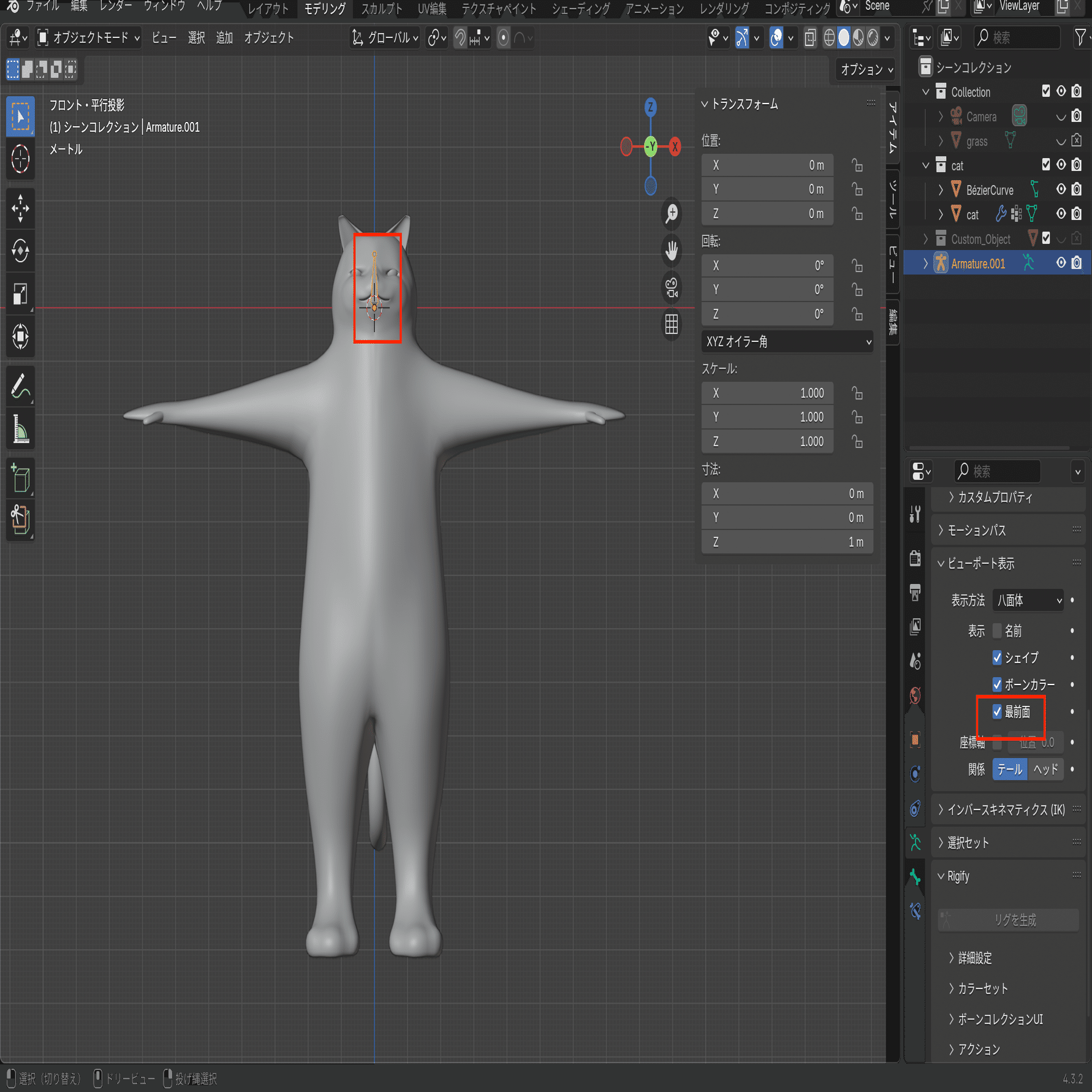
Task: Select the Measure tool
Action: click(20, 429)
